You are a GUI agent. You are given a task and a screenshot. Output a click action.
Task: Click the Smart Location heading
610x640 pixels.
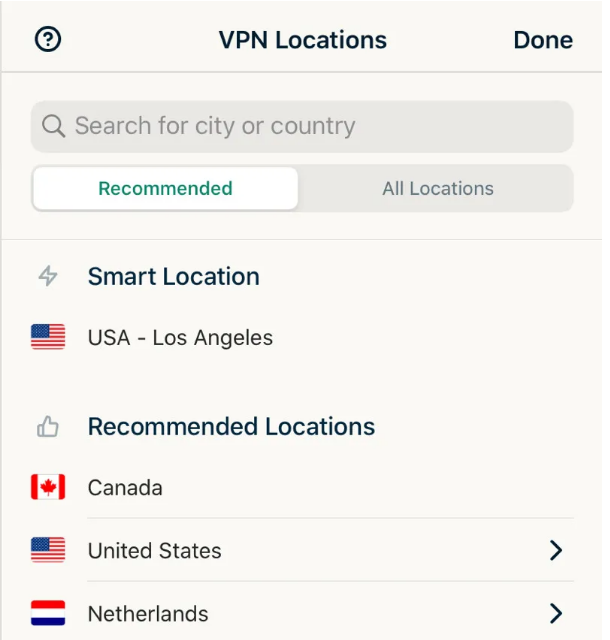pos(174,276)
